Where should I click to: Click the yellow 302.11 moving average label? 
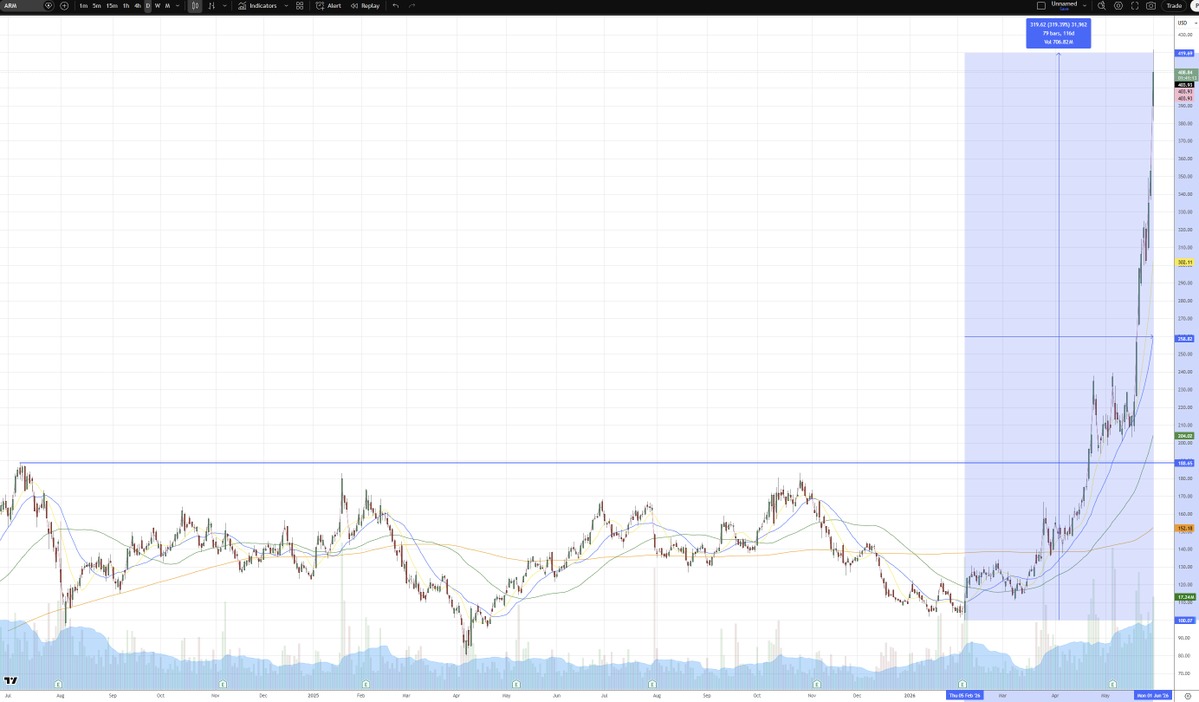[x=1184, y=262]
